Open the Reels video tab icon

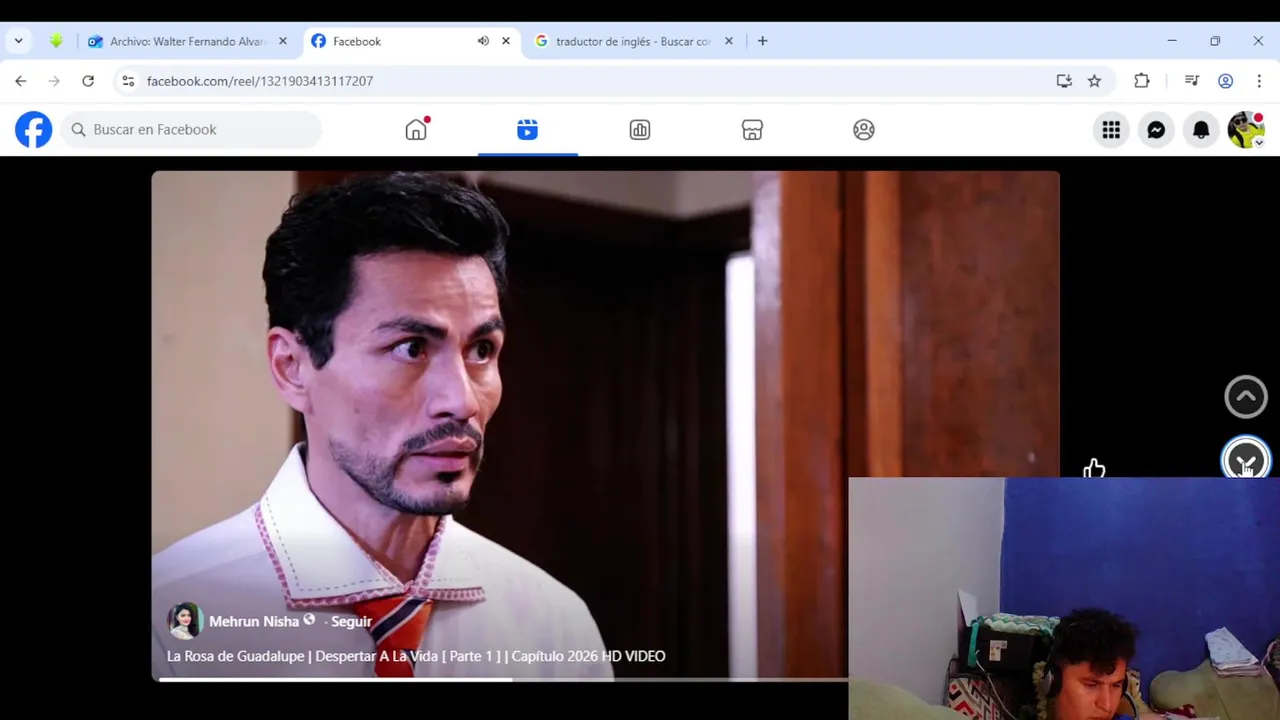point(528,129)
